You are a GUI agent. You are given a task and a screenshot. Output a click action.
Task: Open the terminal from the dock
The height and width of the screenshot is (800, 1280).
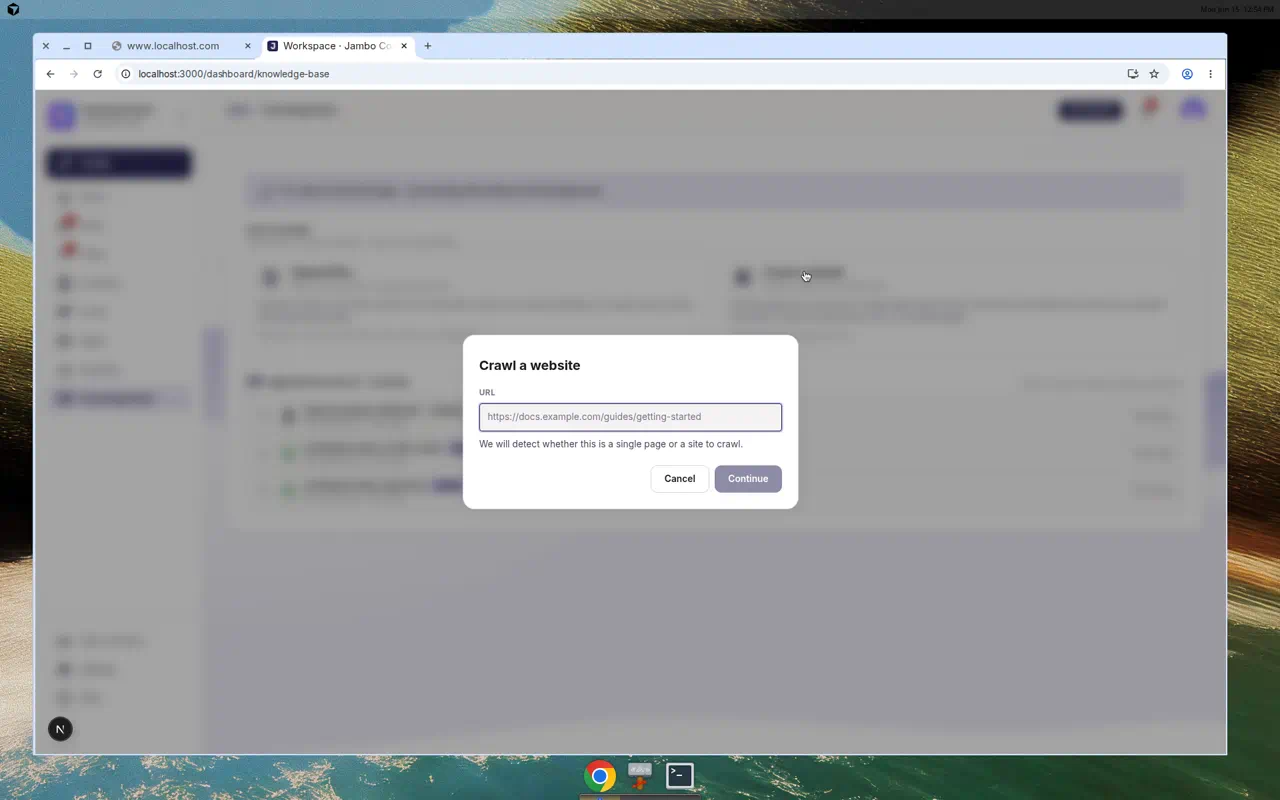click(680, 775)
